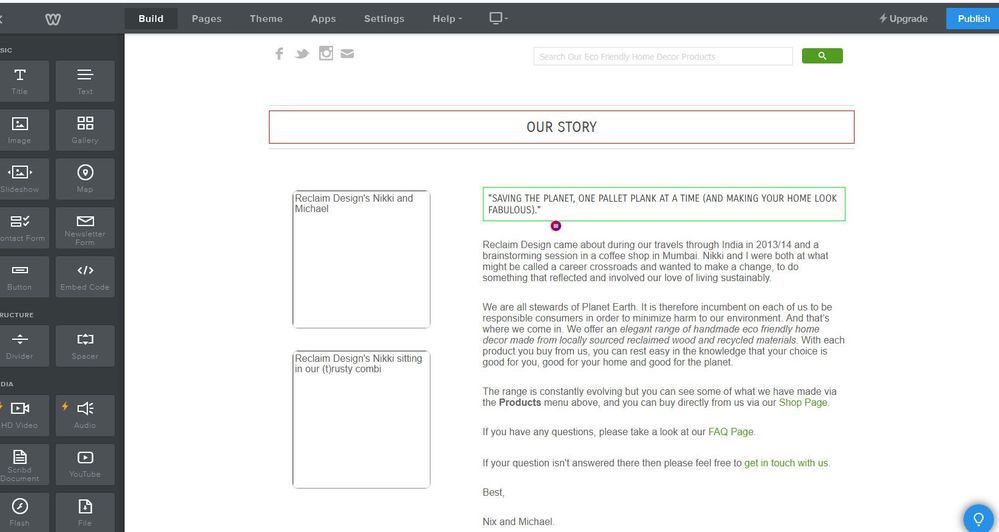Pick the Slideshow element
Image resolution: width=999 pixels, height=532 pixels.
(x=20, y=178)
